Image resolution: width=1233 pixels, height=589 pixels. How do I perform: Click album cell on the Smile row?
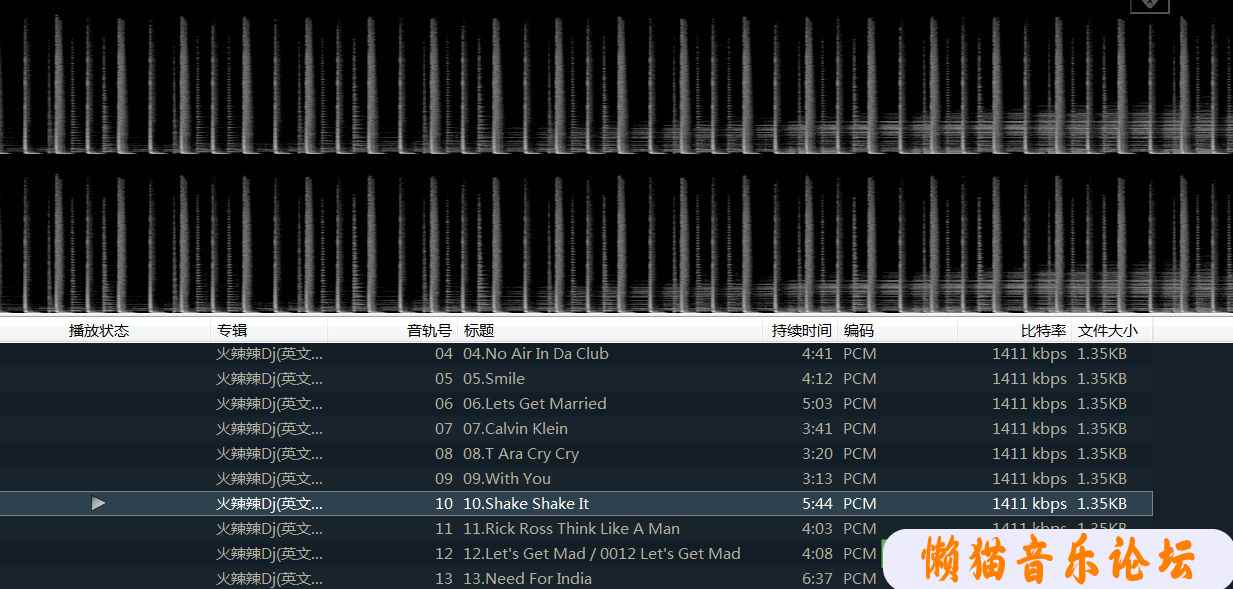click(270, 378)
